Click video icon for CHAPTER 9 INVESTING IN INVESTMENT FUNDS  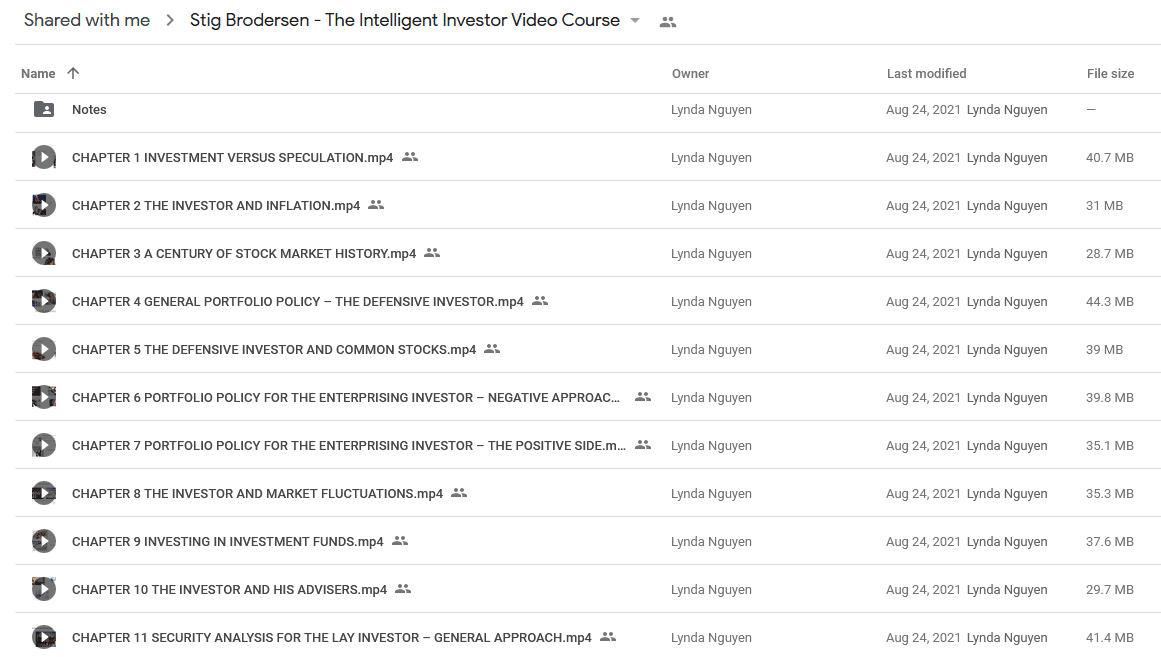[x=44, y=541]
